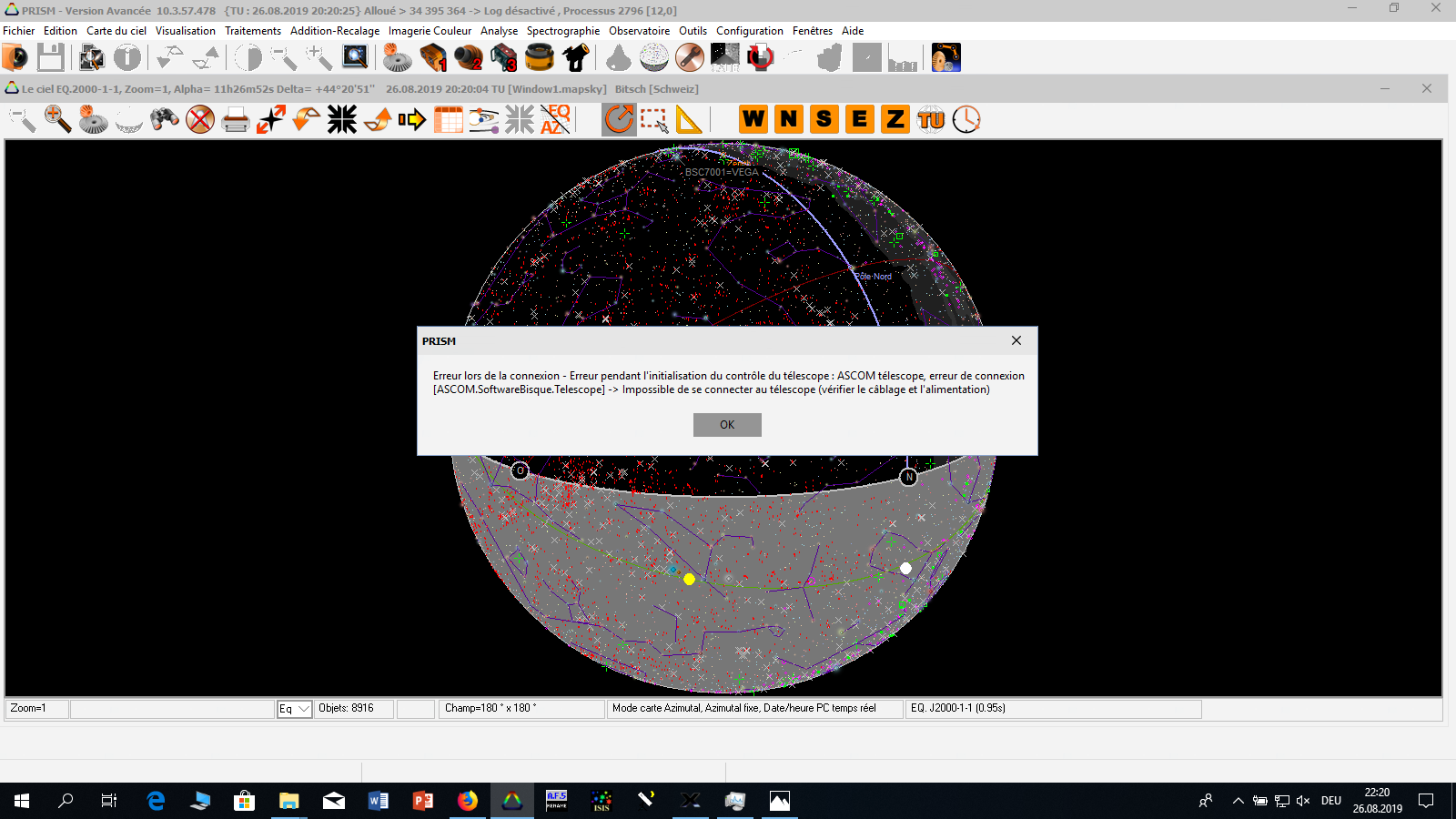The width and height of the screenshot is (1456, 819).
Task: Click the North (N) view direction icon
Action: coord(789,119)
